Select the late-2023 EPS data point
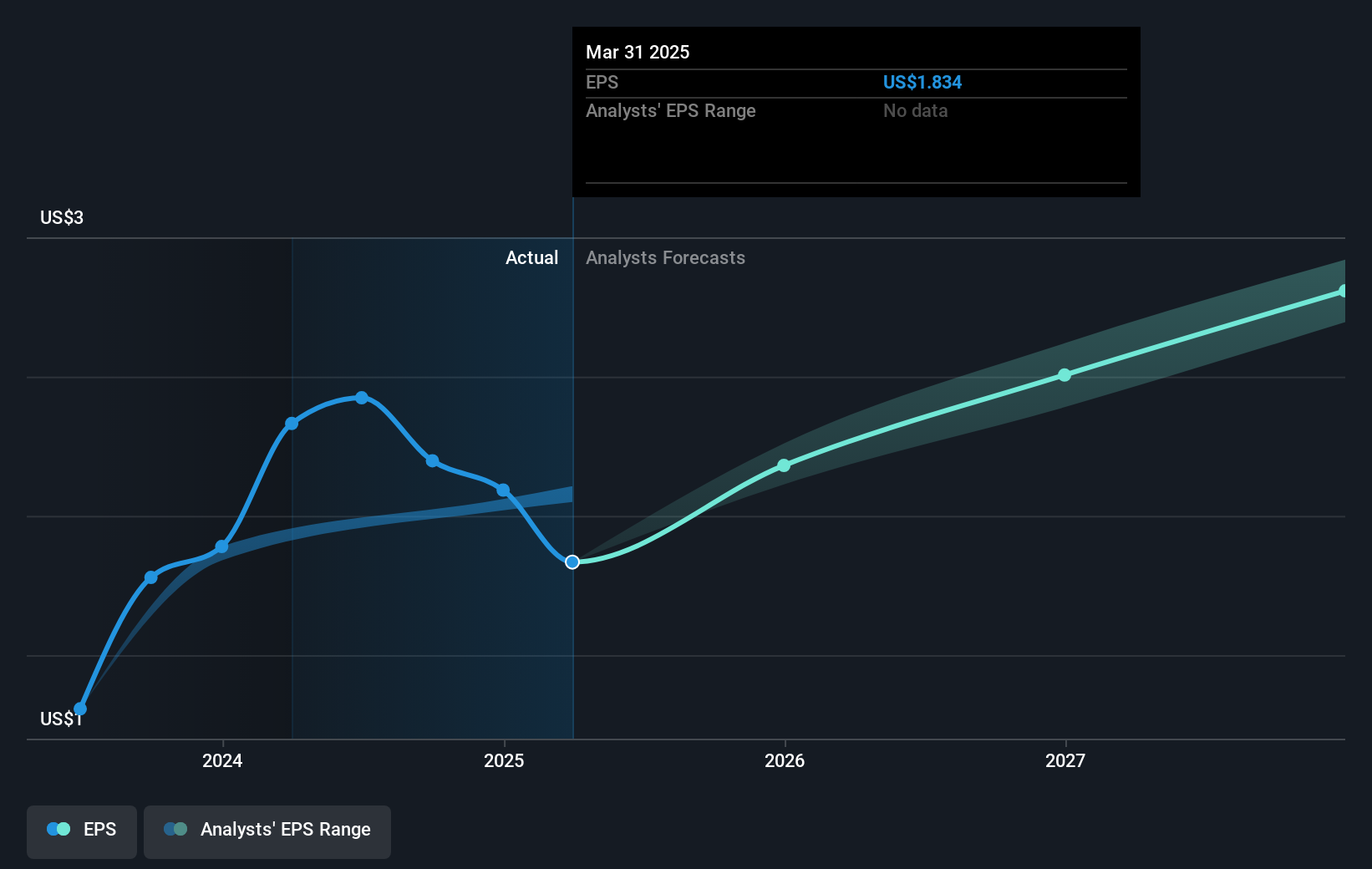1372x869 pixels. point(151,577)
